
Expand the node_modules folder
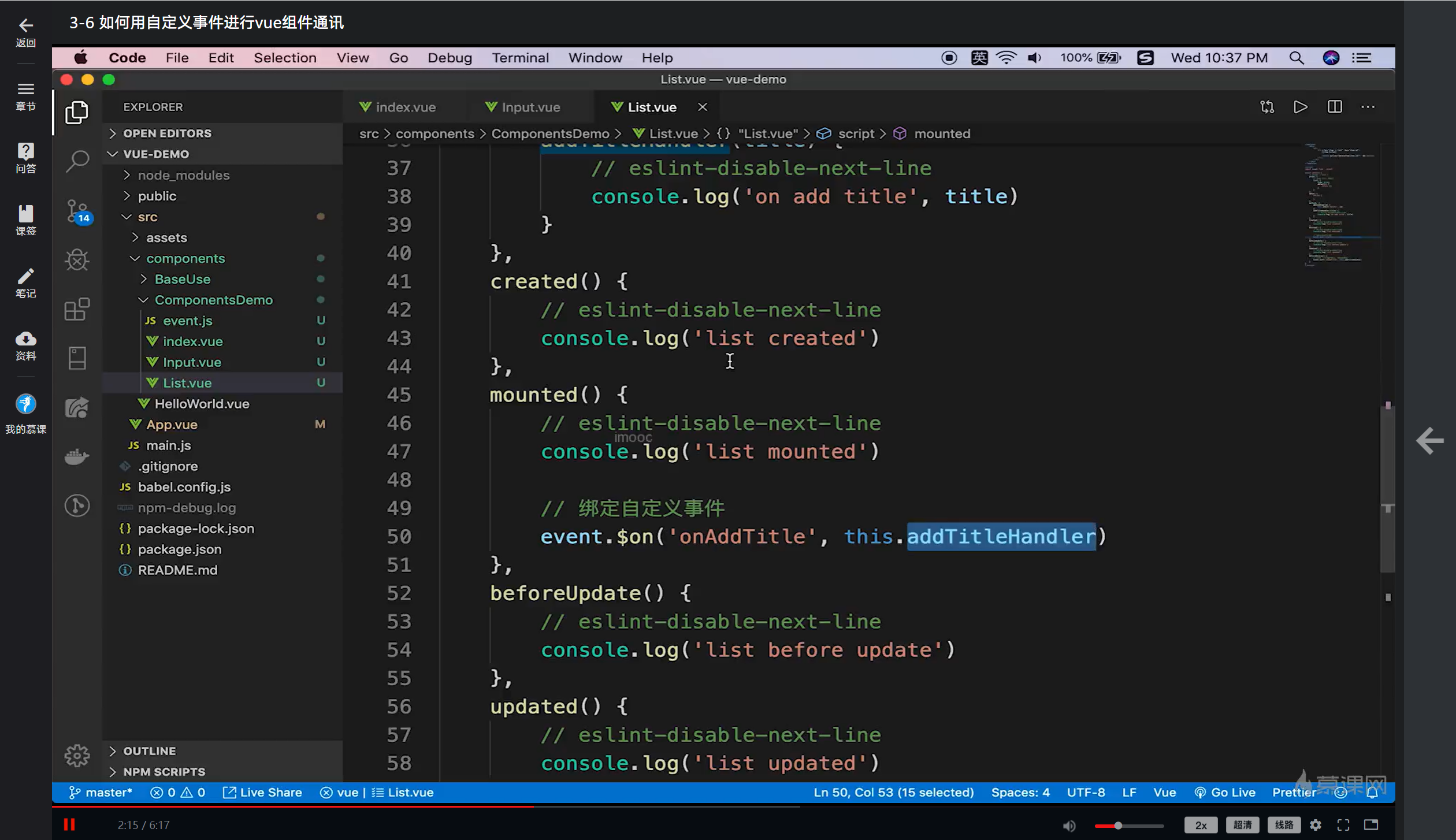point(183,175)
